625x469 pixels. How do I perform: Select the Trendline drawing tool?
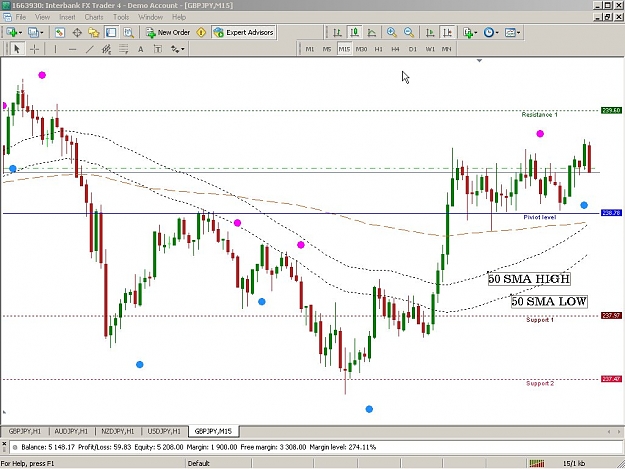pos(90,49)
